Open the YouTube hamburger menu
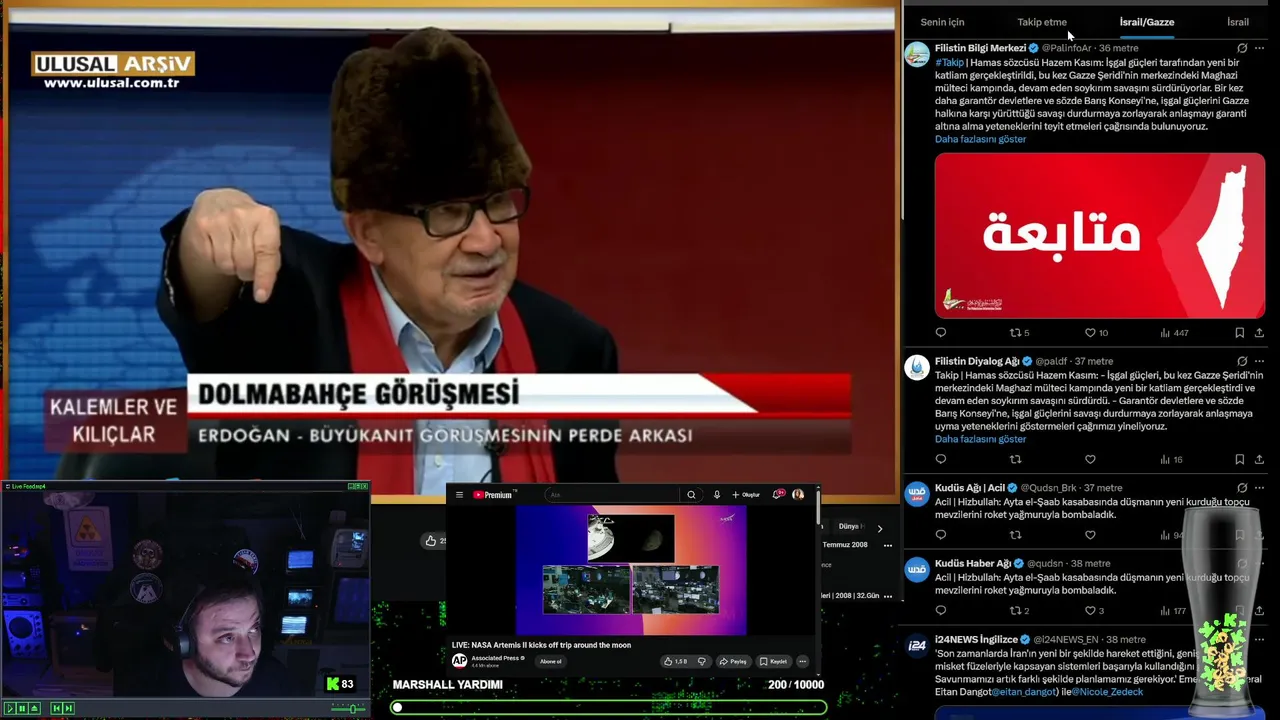The height and width of the screenshot is (720, 1280). (x=459, y=495)
